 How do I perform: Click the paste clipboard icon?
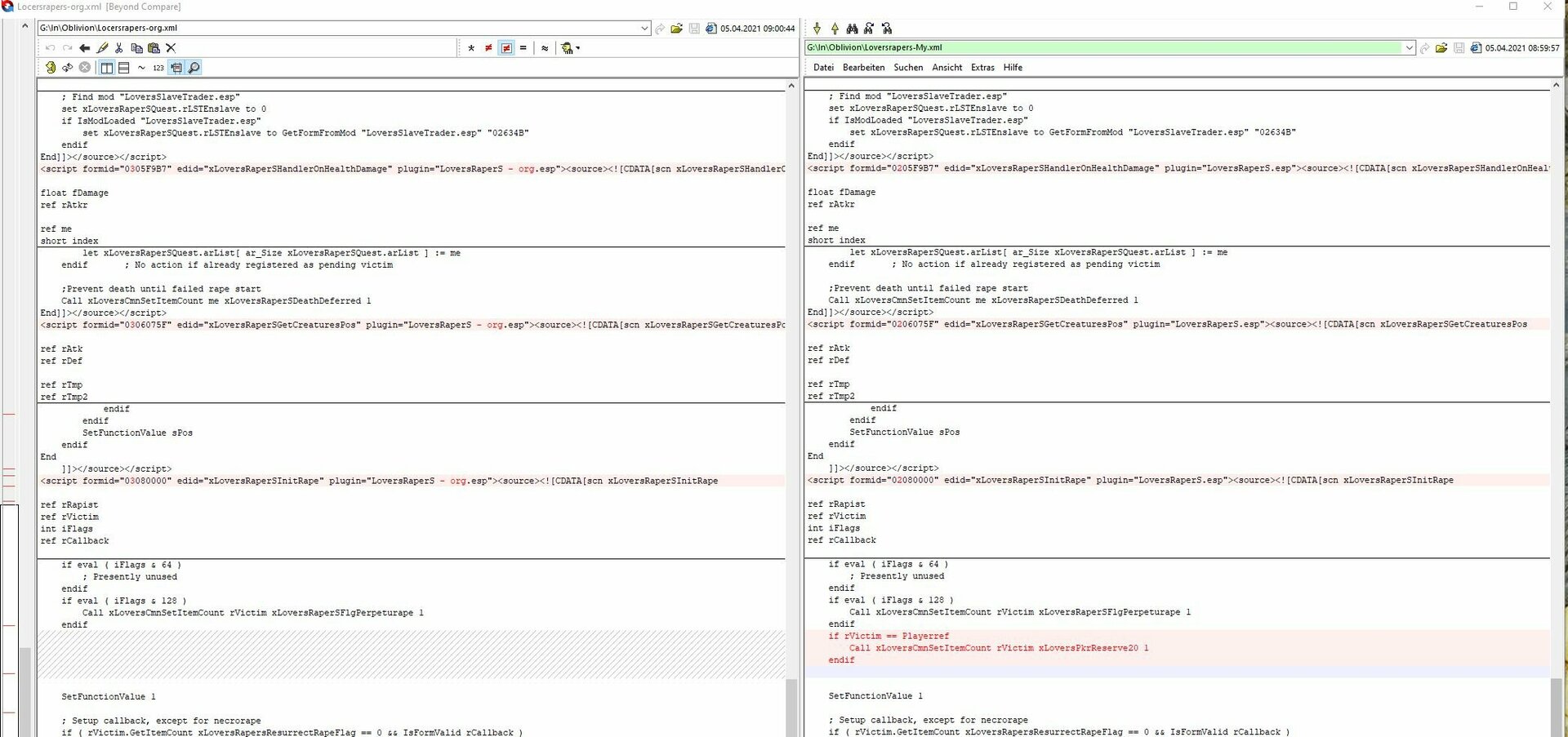point(154,48)
